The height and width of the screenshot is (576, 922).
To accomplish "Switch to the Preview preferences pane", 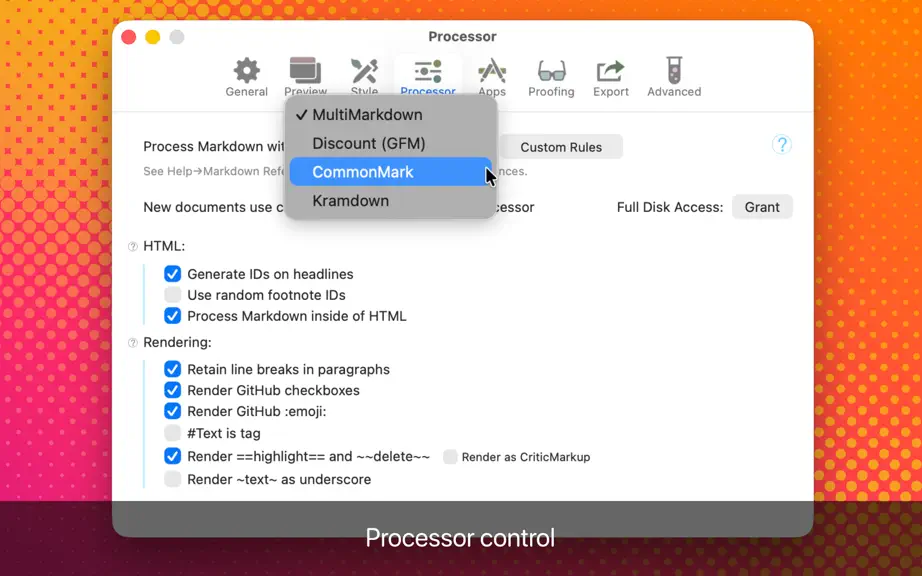I will pos(305,77).
